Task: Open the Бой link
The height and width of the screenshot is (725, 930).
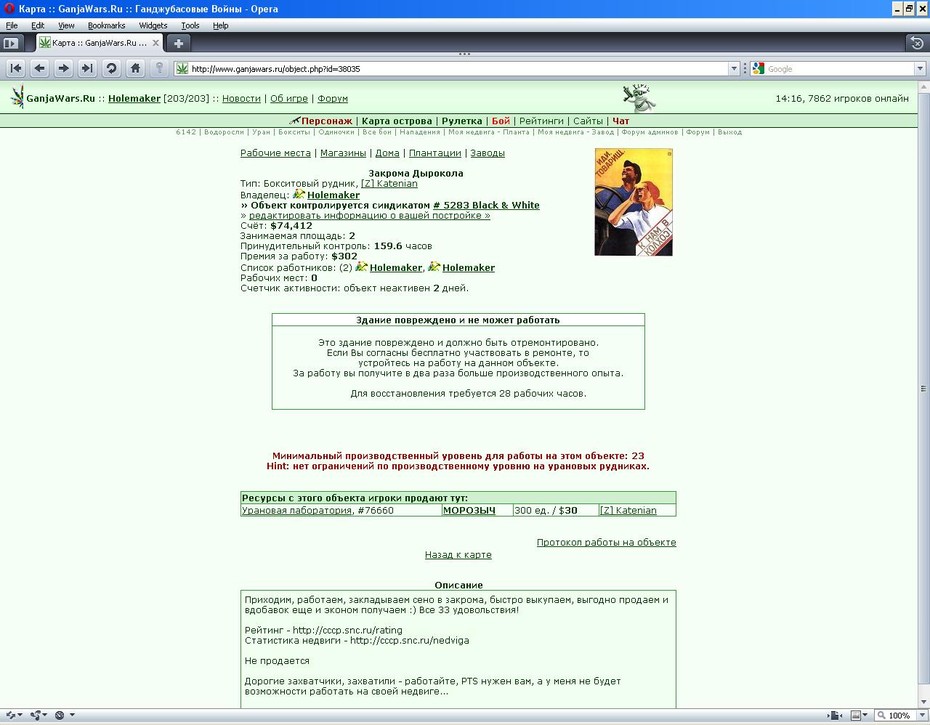Action: click(x=501, y=121)
